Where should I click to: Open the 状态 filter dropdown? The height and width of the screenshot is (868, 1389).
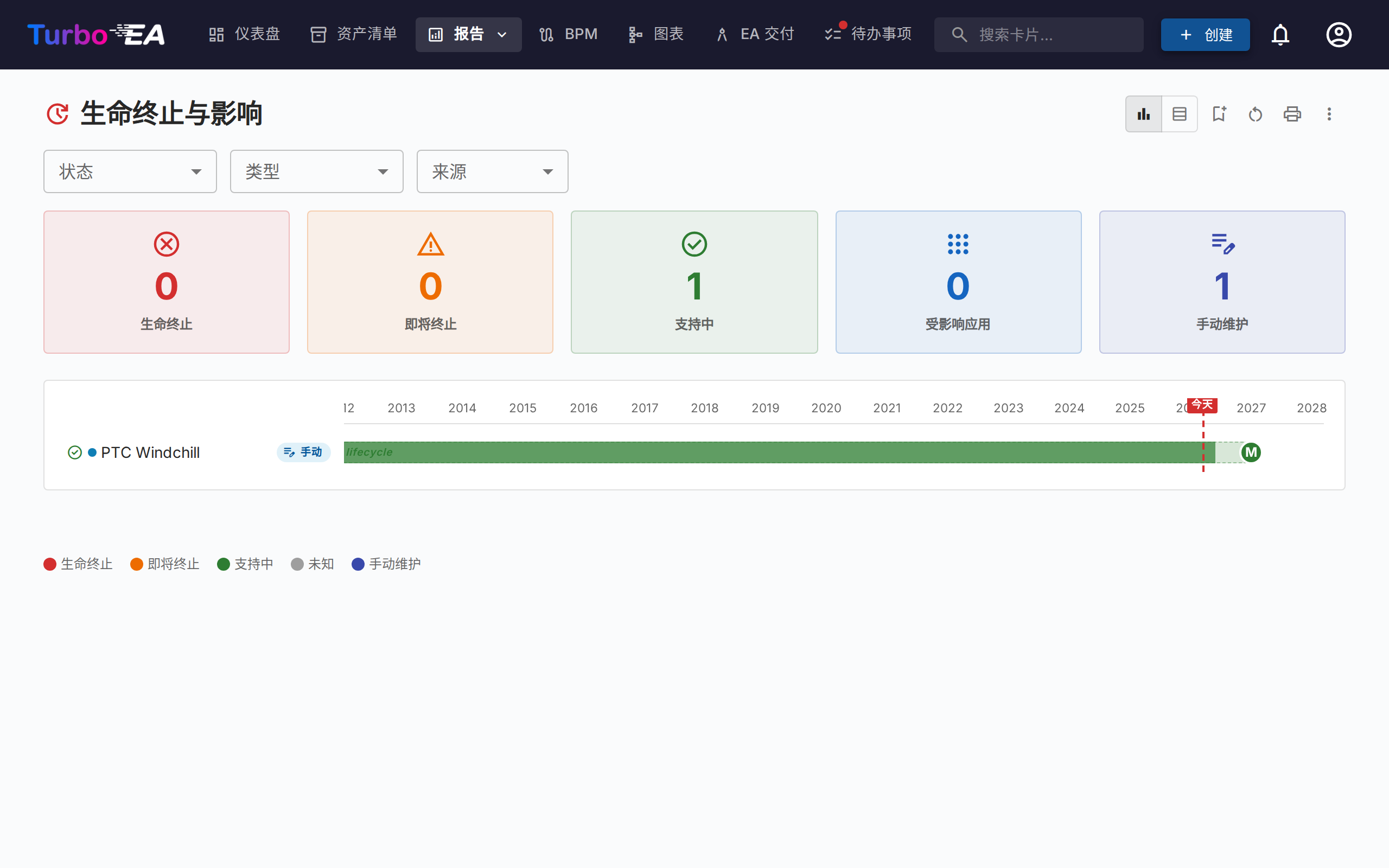tap(130, 171)
